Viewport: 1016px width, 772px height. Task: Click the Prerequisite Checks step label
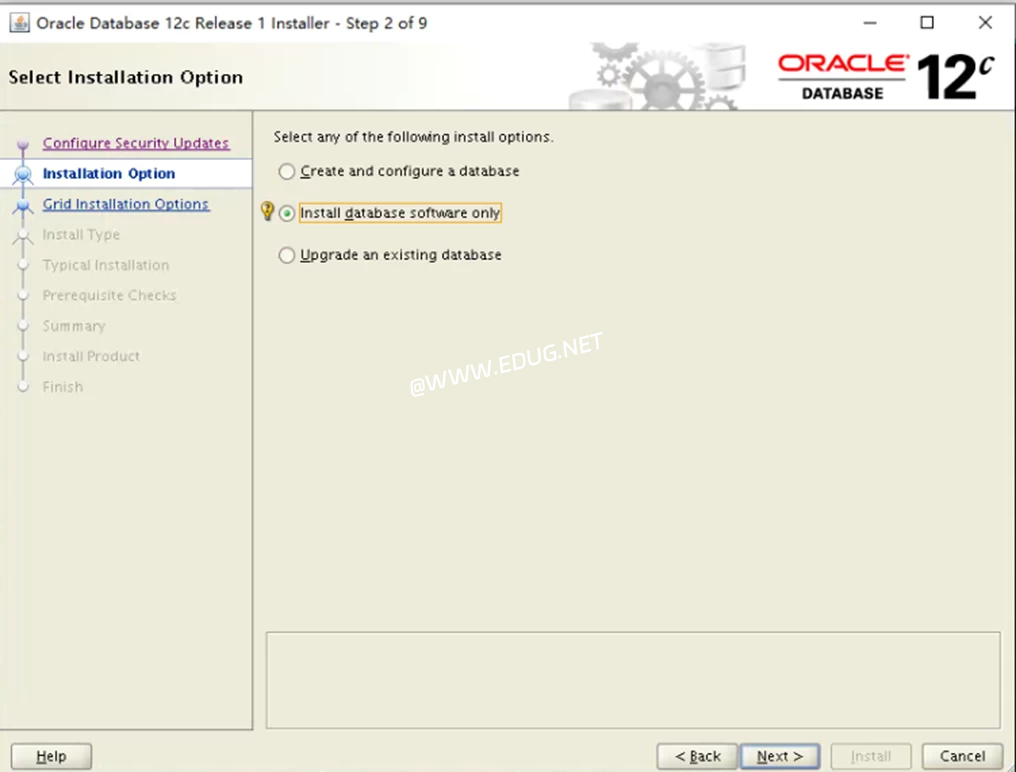[109, 296]
